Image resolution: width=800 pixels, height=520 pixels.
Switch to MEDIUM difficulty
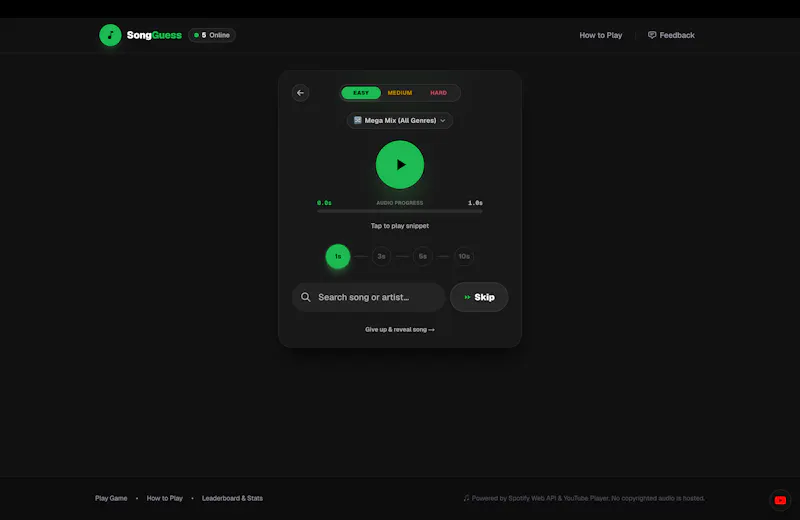[x=399, y=93]
